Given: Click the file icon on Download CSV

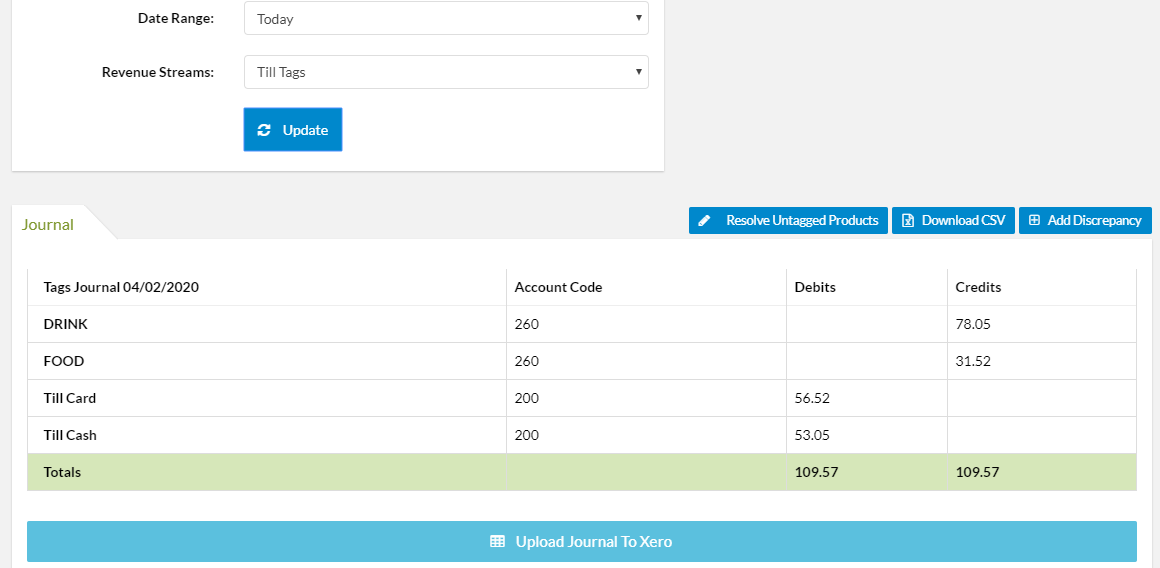Looking at the screenshot, I should click(908, 220).
